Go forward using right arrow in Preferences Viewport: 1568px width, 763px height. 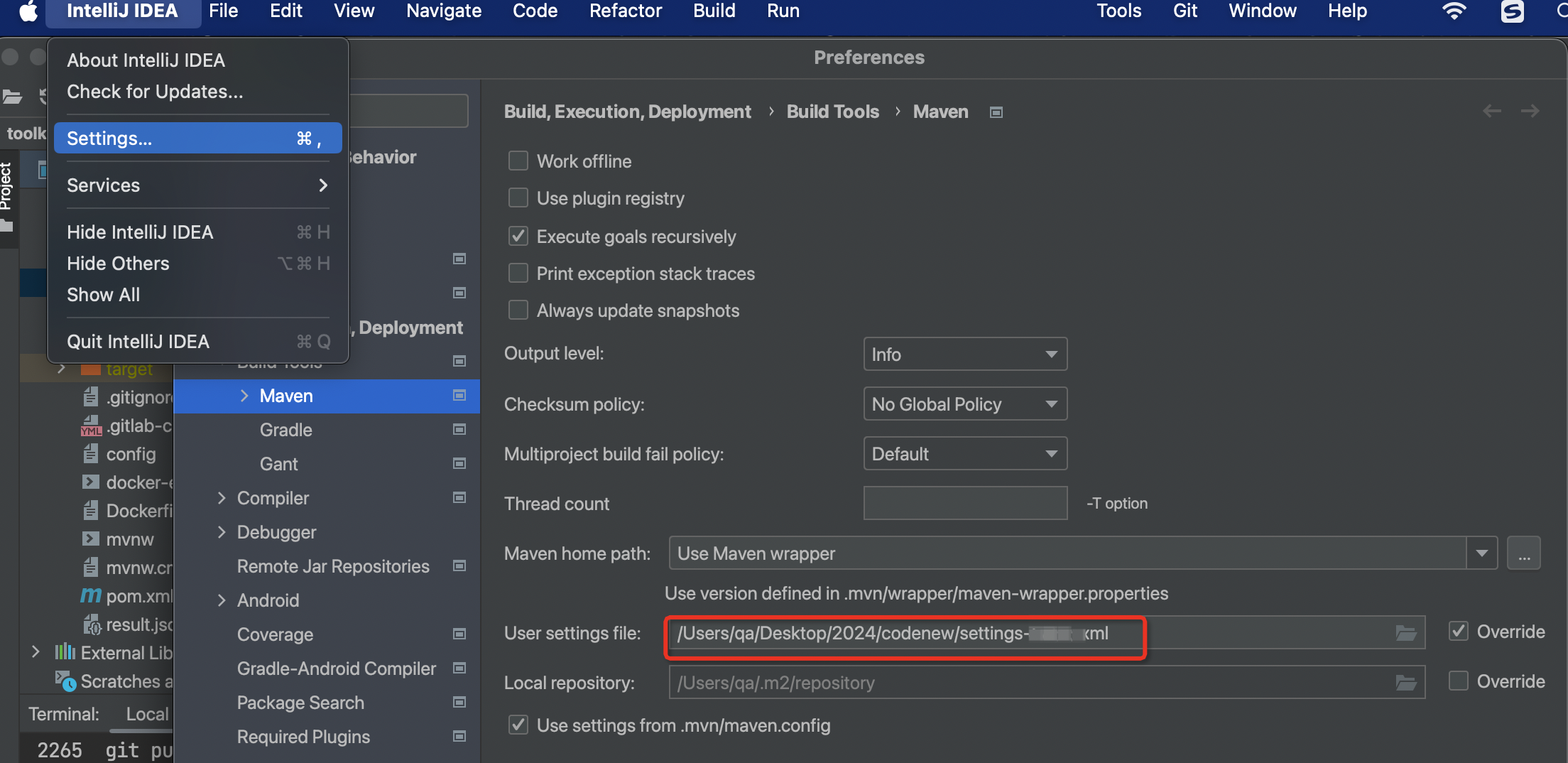[1530, 111]
